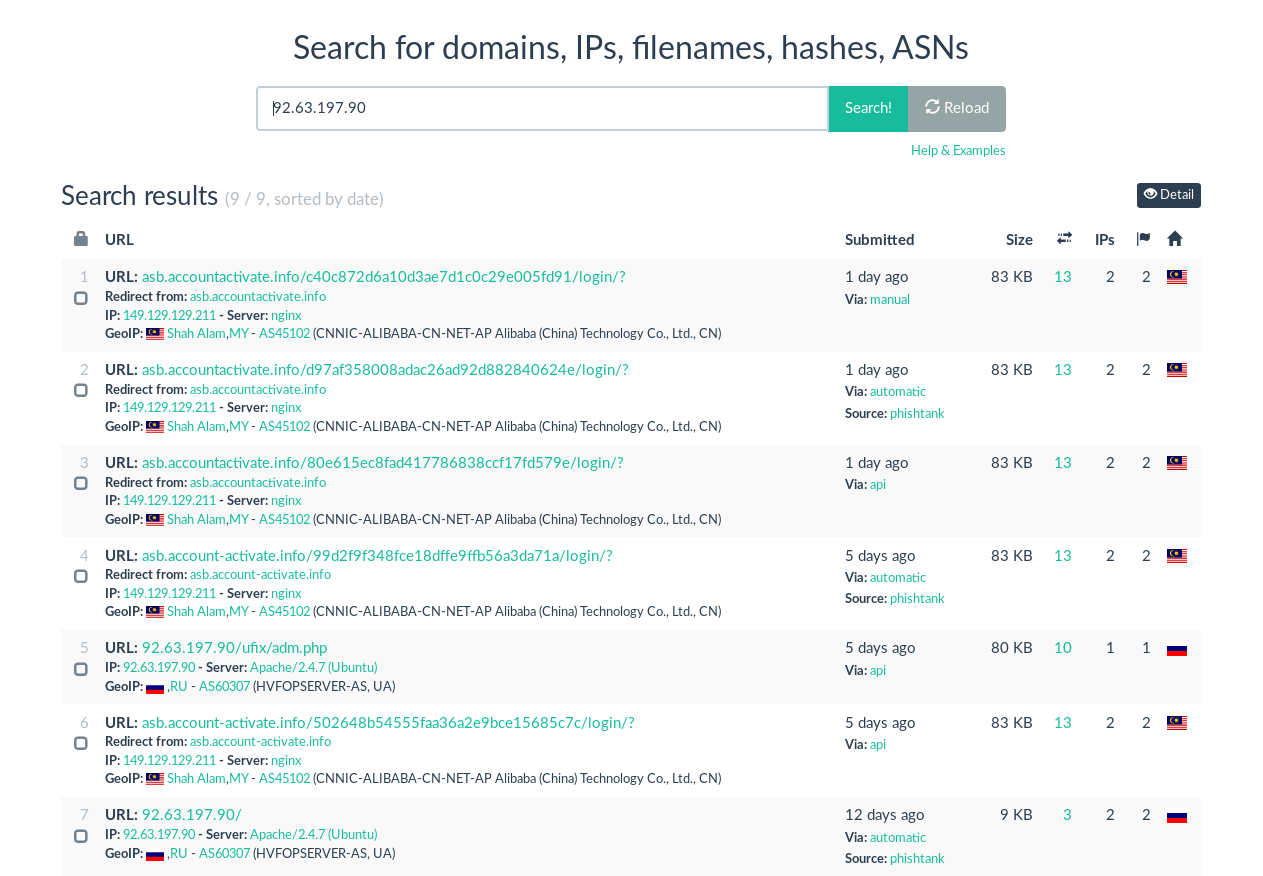Sort by Submitted column header
The width and height of the screenshot is (1263, 876).
coord(879,240)
